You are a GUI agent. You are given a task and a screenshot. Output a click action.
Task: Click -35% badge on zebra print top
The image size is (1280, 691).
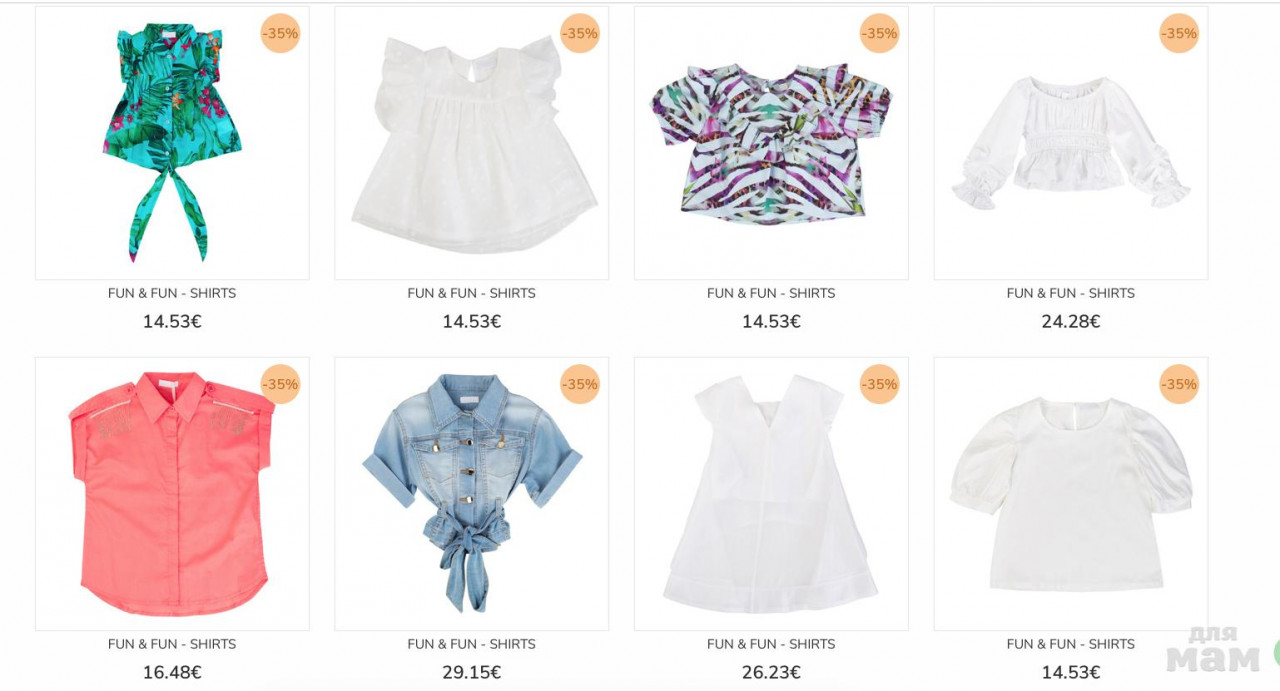[x=879, y=33]
